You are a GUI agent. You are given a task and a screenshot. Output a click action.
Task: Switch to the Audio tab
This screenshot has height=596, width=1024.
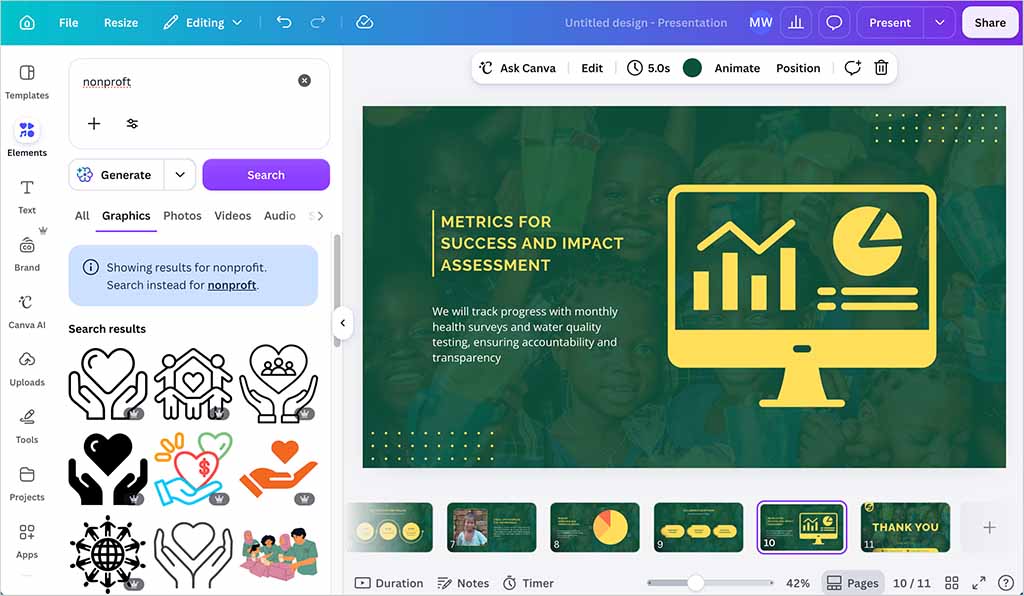(x=280, y=216)
